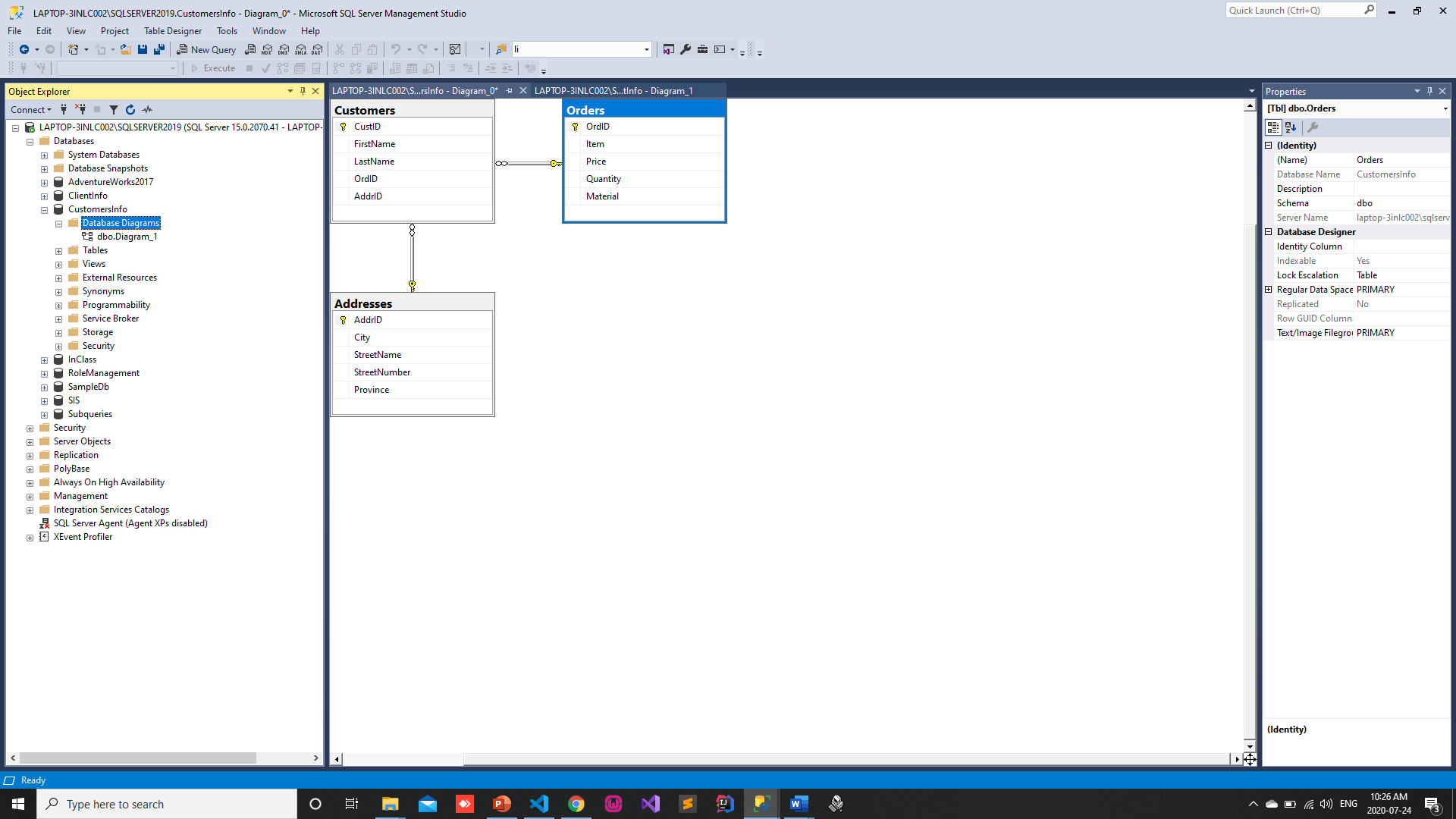Click the DMX query icon
Viewport: 1456px width, 819px height.
(x=284, y=49)
